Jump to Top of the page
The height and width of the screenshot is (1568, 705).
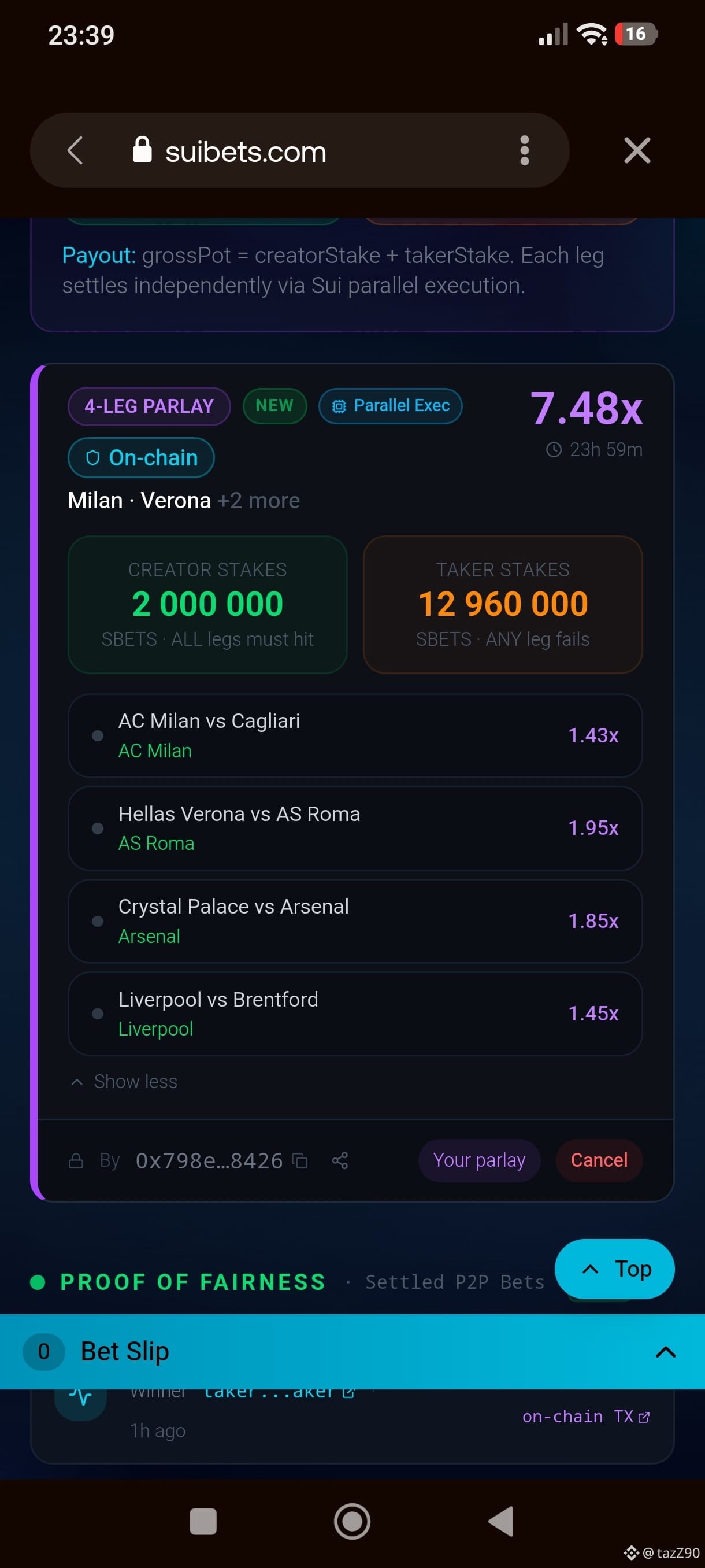(x=614, y=1269)
